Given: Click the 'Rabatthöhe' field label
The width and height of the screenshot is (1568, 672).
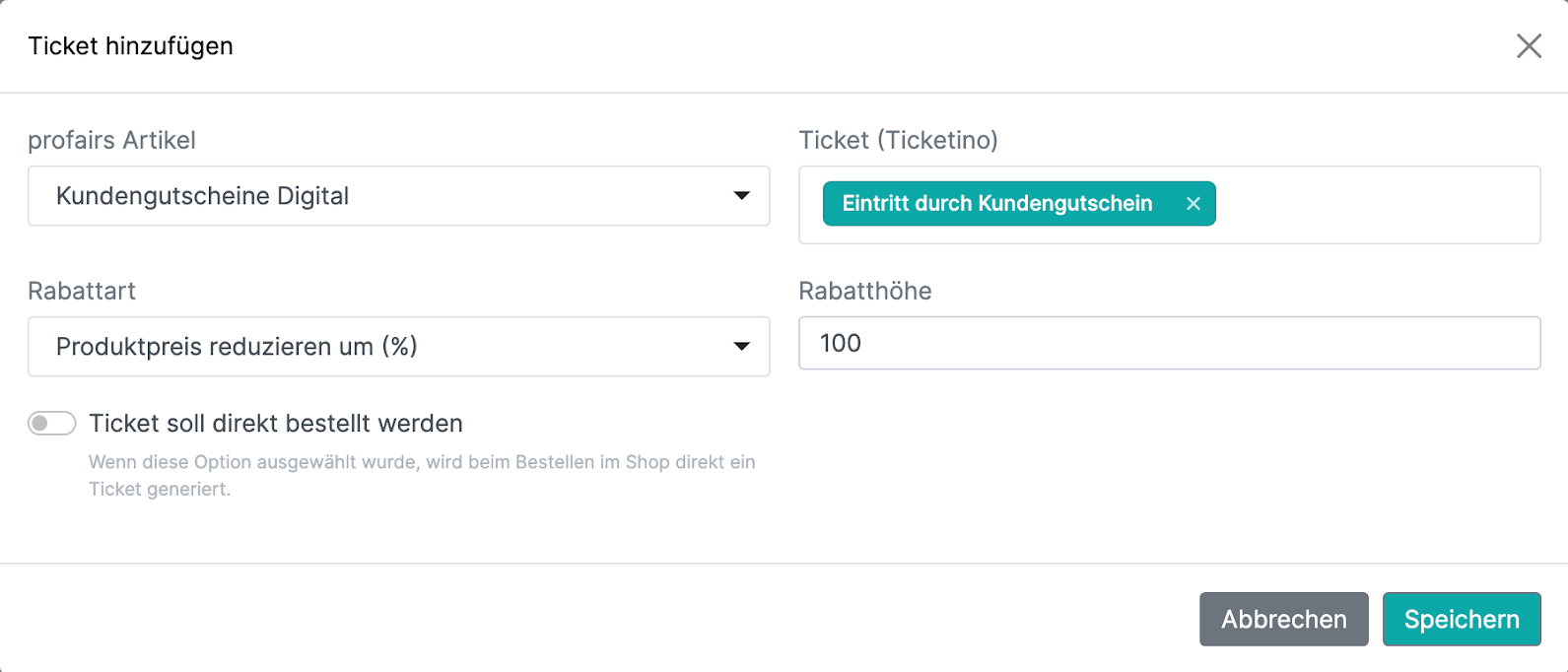Looking at the screenshot, I should (x=864, y=292).
